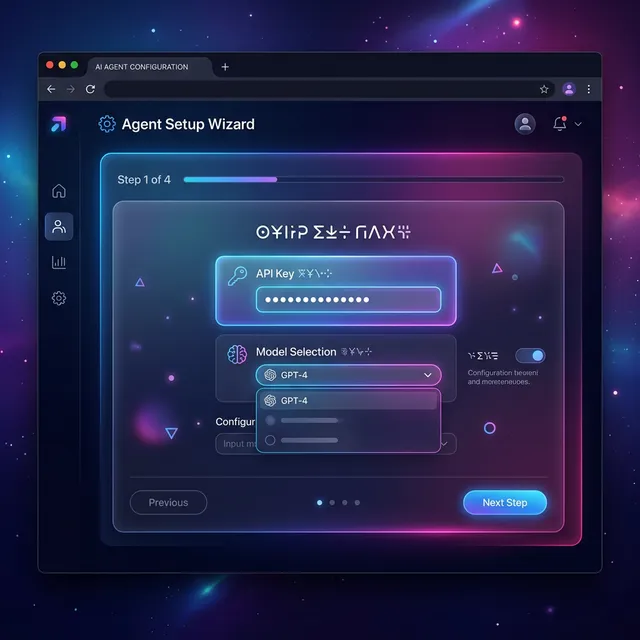Click the brain icon beside Model Selection
Image resolution: width=640 pixels, height=640 pixels.
coord(237,354)
